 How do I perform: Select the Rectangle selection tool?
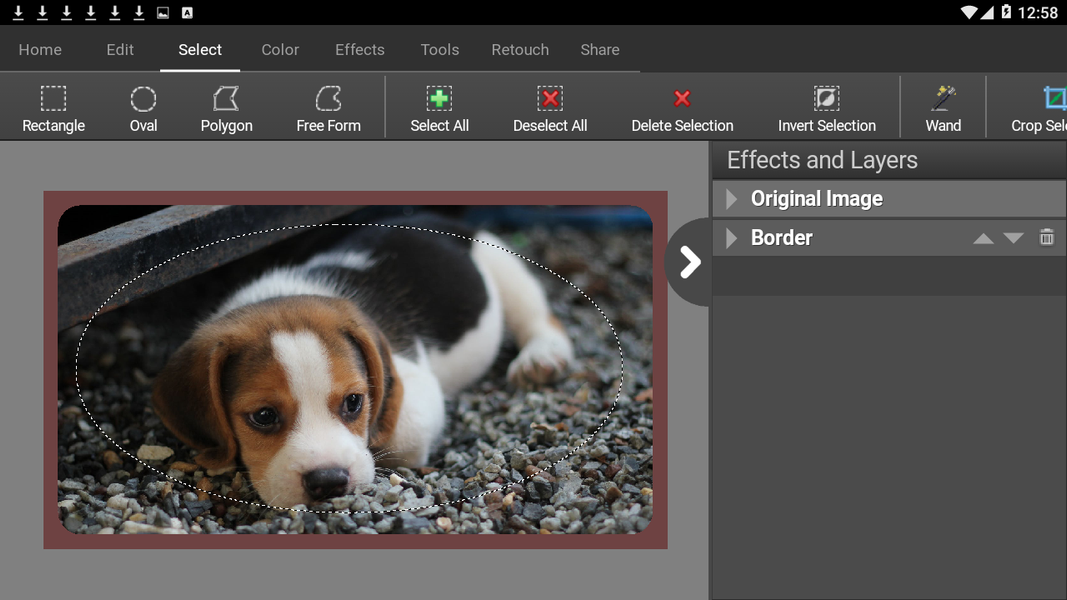(x=53, y=106)
